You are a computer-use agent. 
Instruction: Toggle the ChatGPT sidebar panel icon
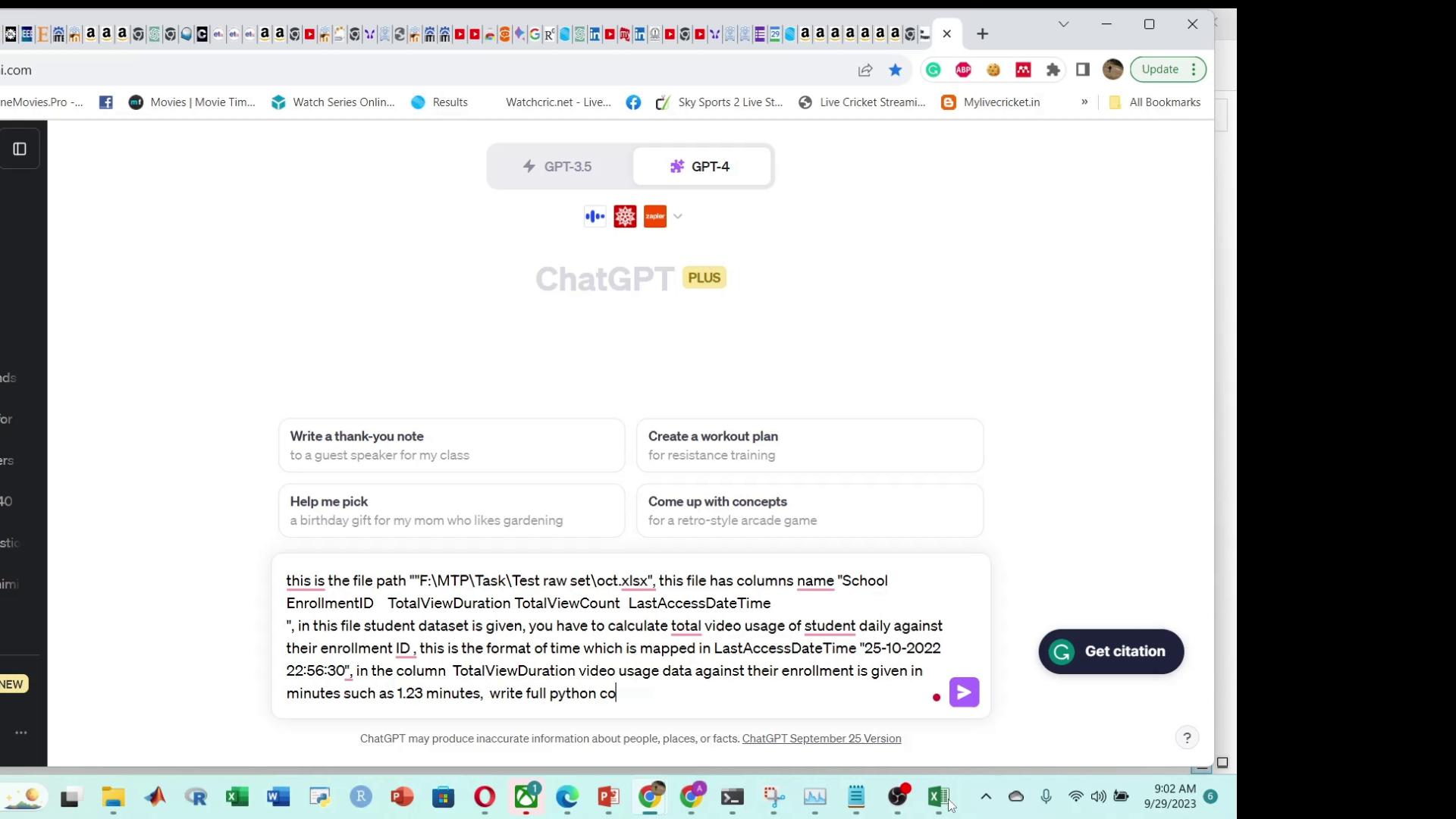[x=20, y=149]
